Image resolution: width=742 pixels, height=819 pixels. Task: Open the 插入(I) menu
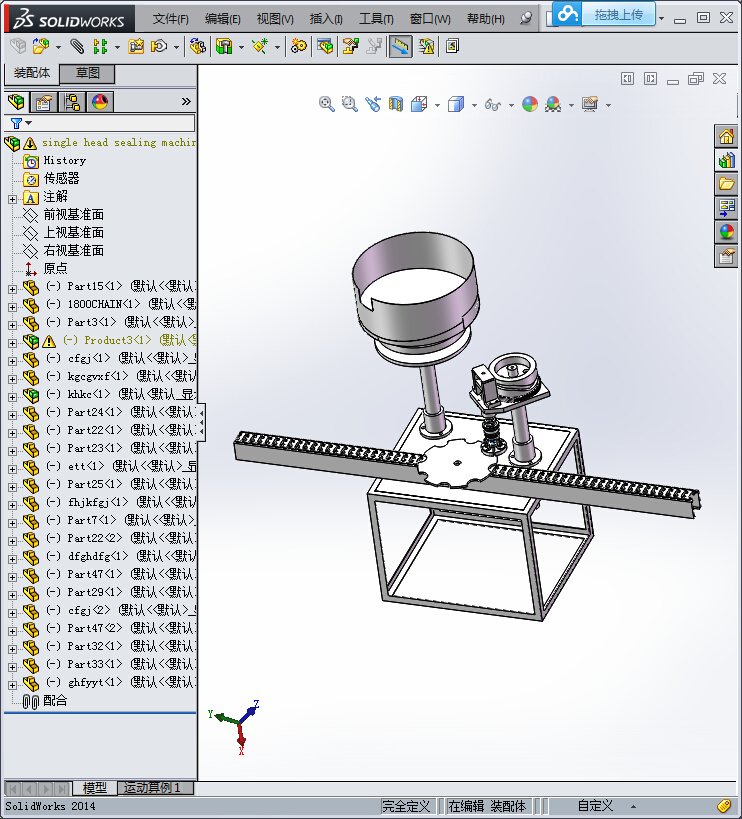click(x=326, y=19)
